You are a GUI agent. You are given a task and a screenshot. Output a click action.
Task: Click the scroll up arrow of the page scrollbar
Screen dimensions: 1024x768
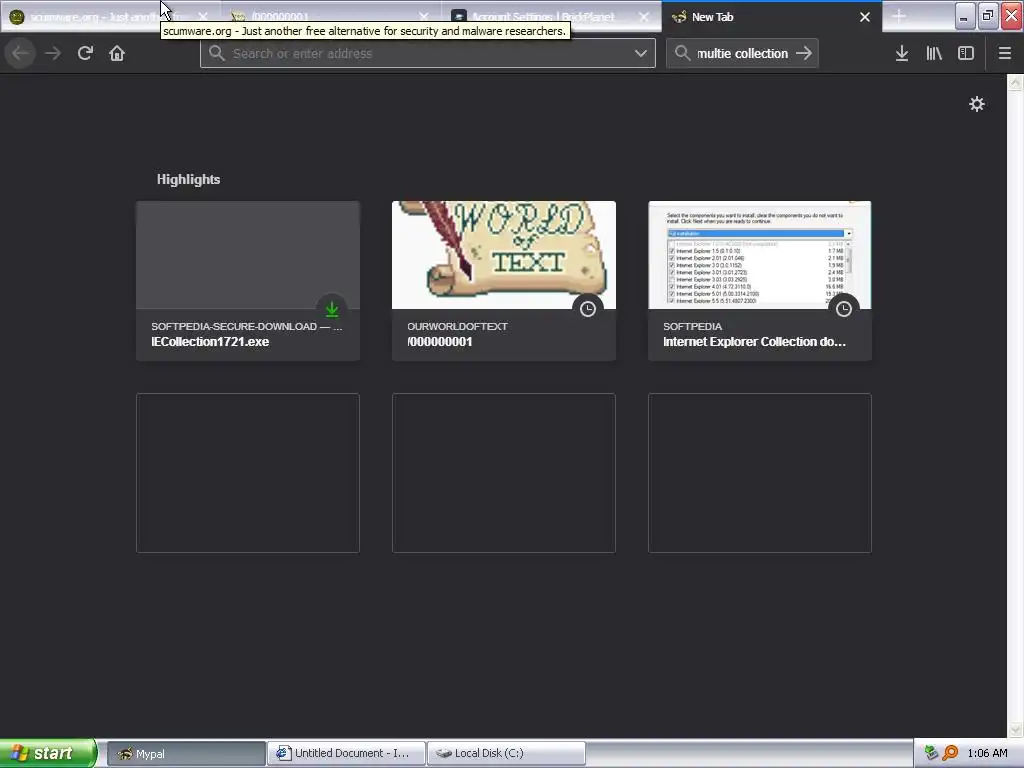point(1015,82)
